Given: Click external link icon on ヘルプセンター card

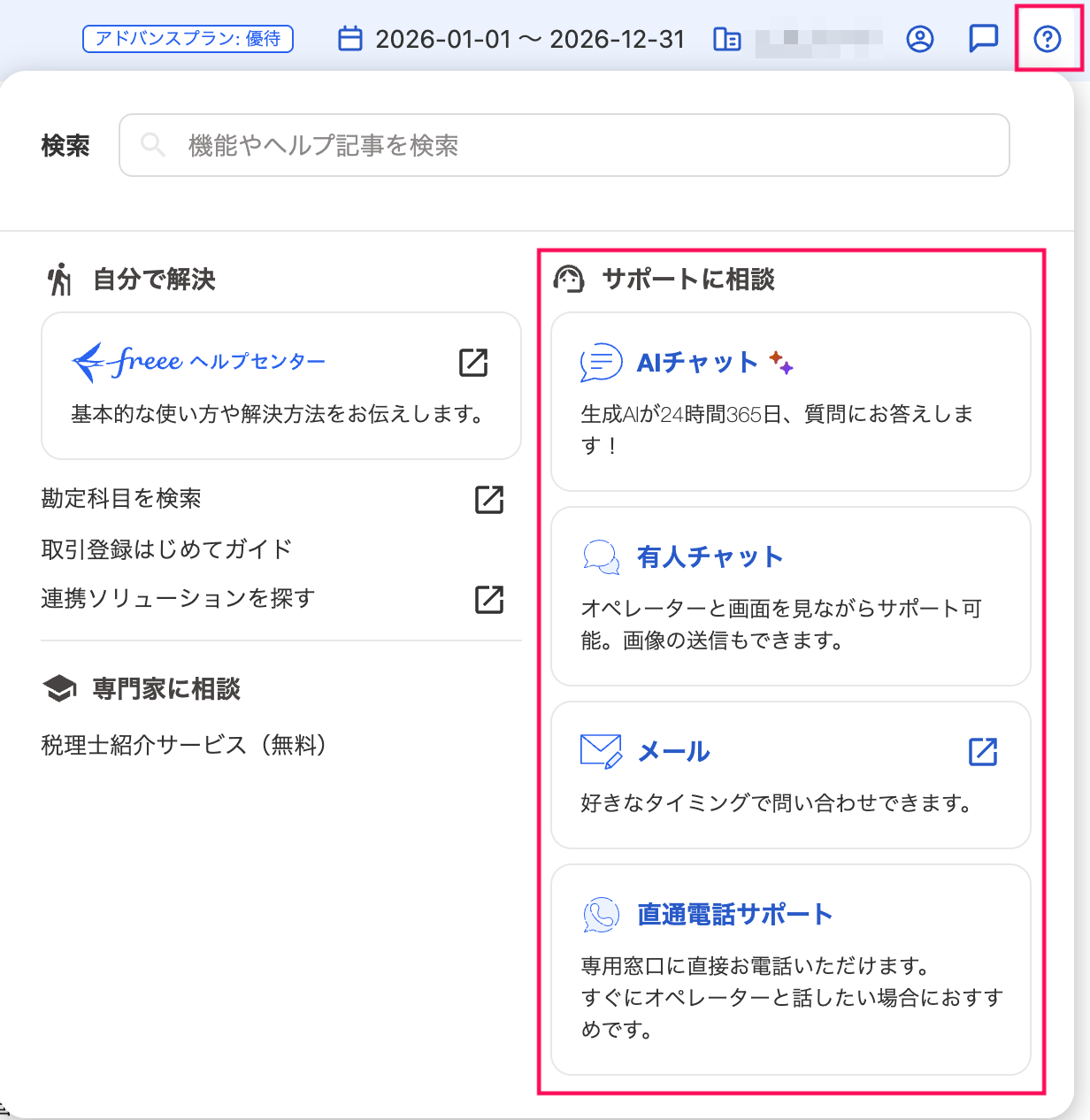Looking at the screenshot, I should [x=473, y=362].
